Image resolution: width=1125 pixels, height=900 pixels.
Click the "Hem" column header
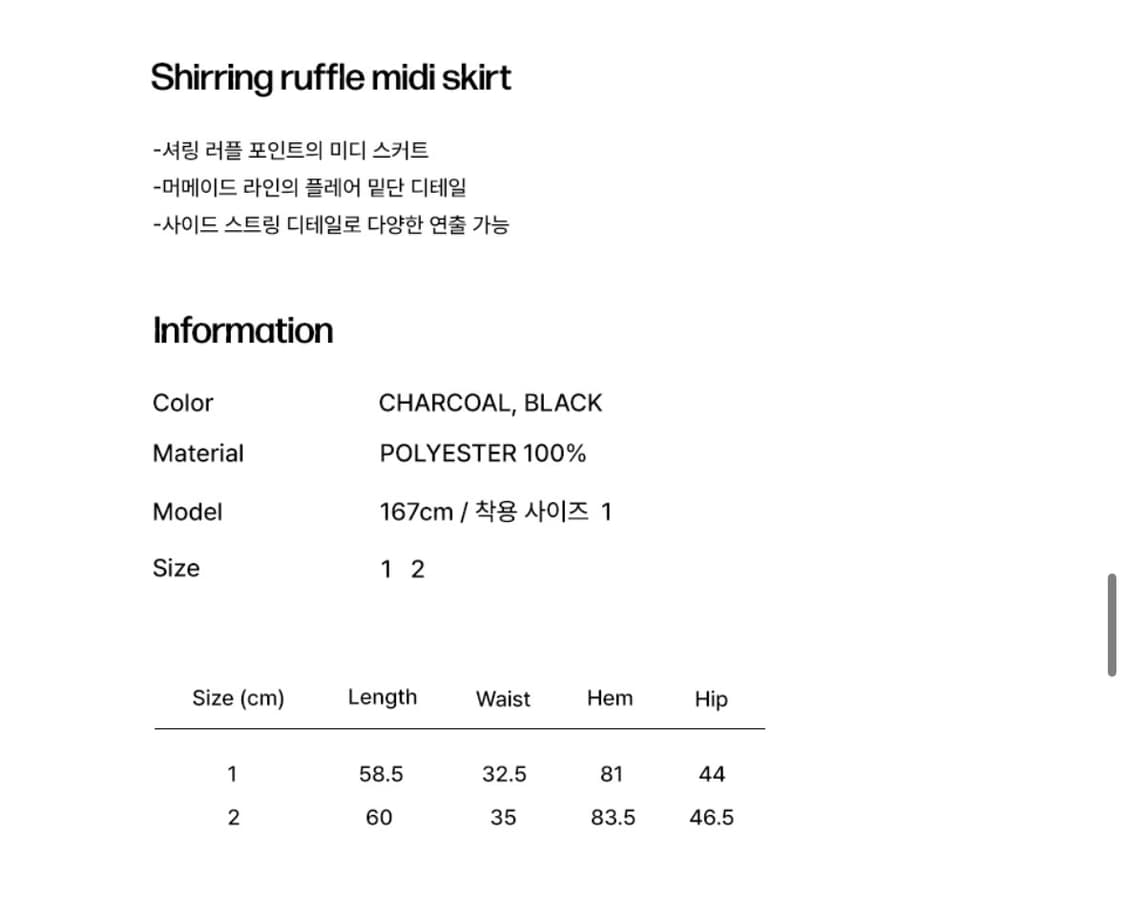point(610,698)
